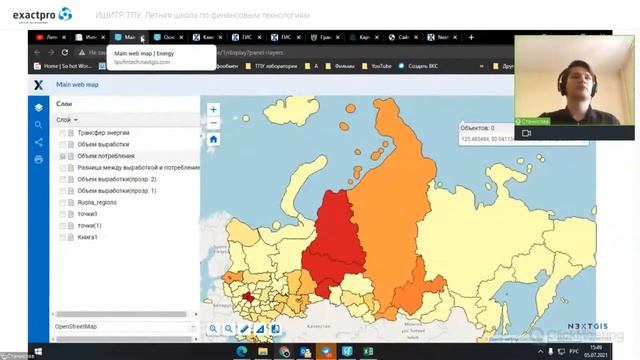Open Chrome from taskbar

click(284, 351)
